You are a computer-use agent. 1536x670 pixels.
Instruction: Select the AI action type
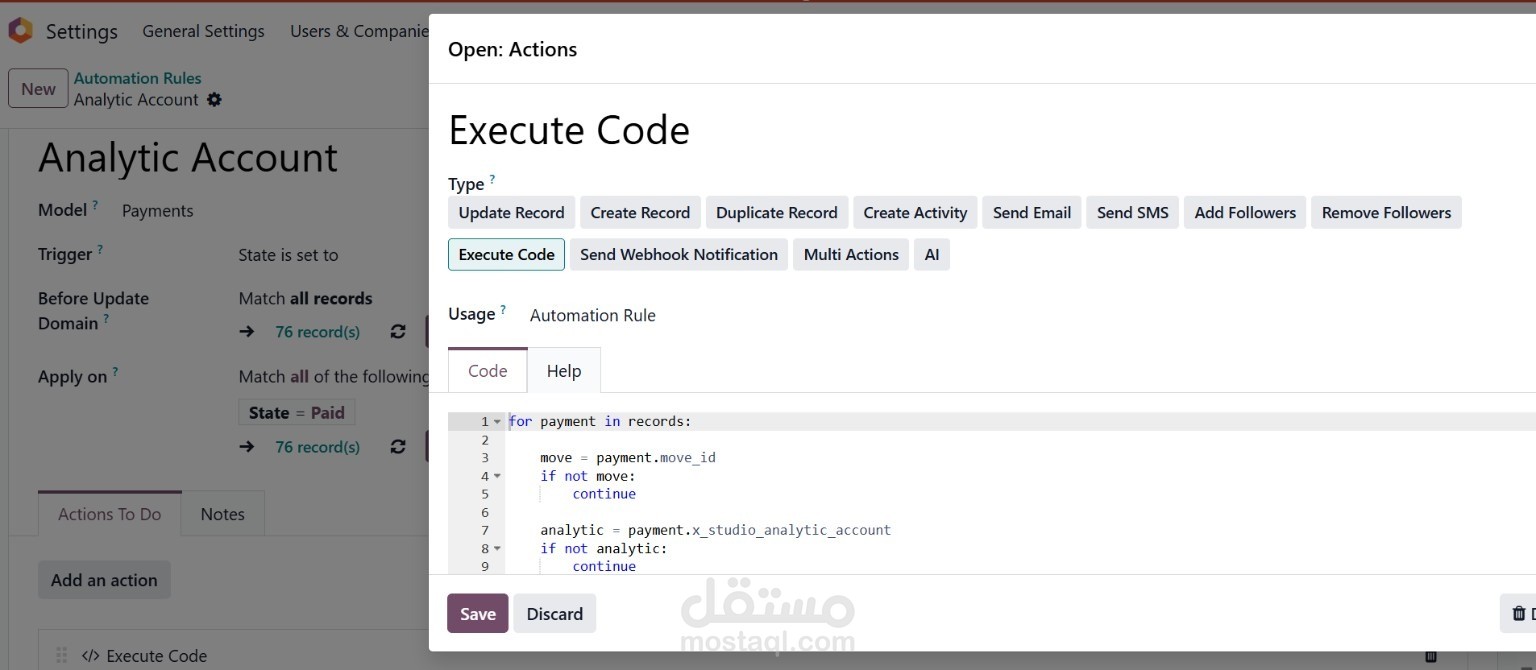pos(932,255)
